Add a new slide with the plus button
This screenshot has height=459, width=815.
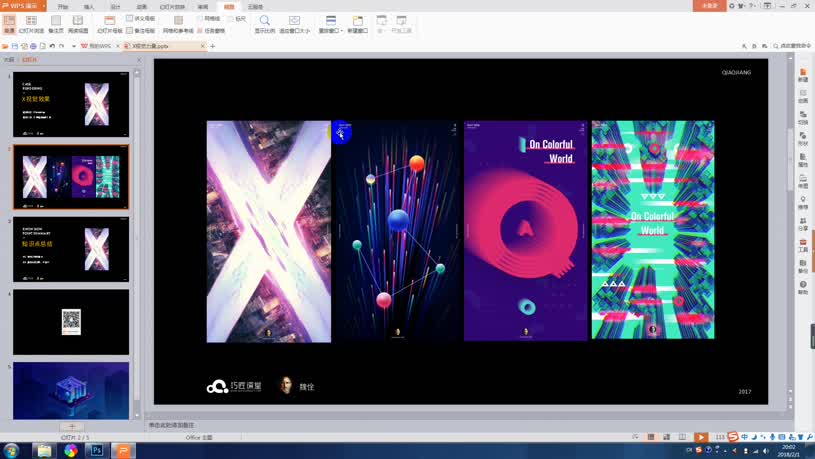[72, 427]
